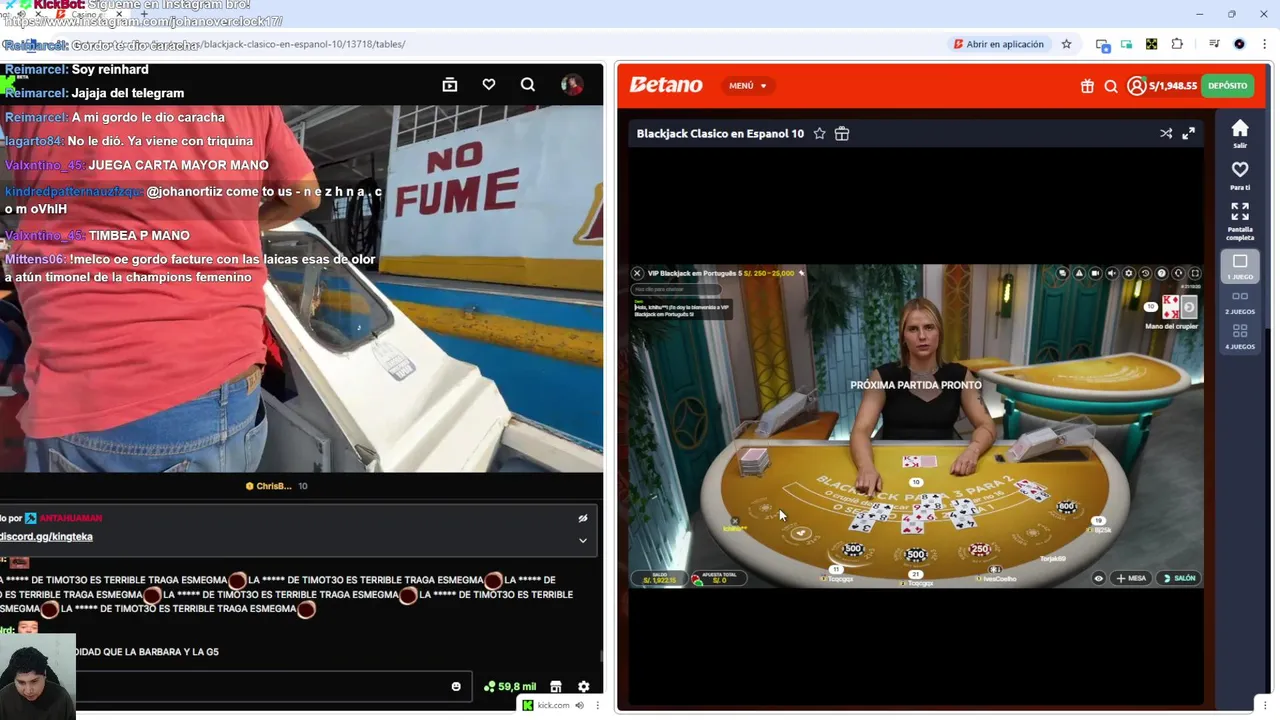This screenshot has width=1280, height=720.
Task: Click the ANTAHUAMAN username
Action: coord(71,518)
